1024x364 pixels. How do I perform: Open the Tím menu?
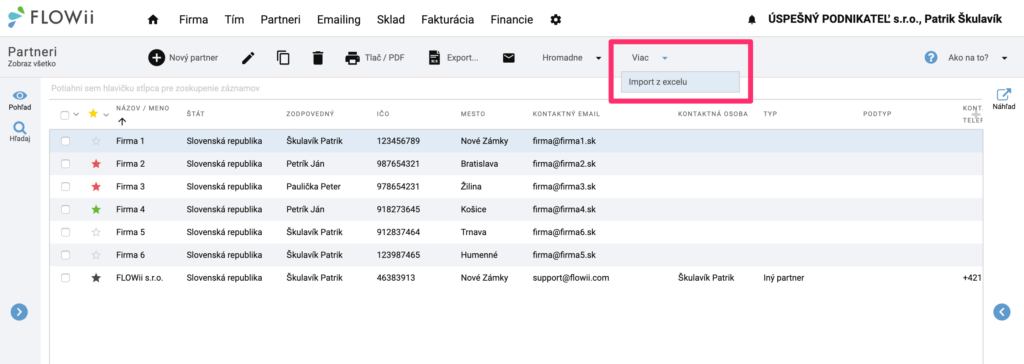tap(234, 20)
